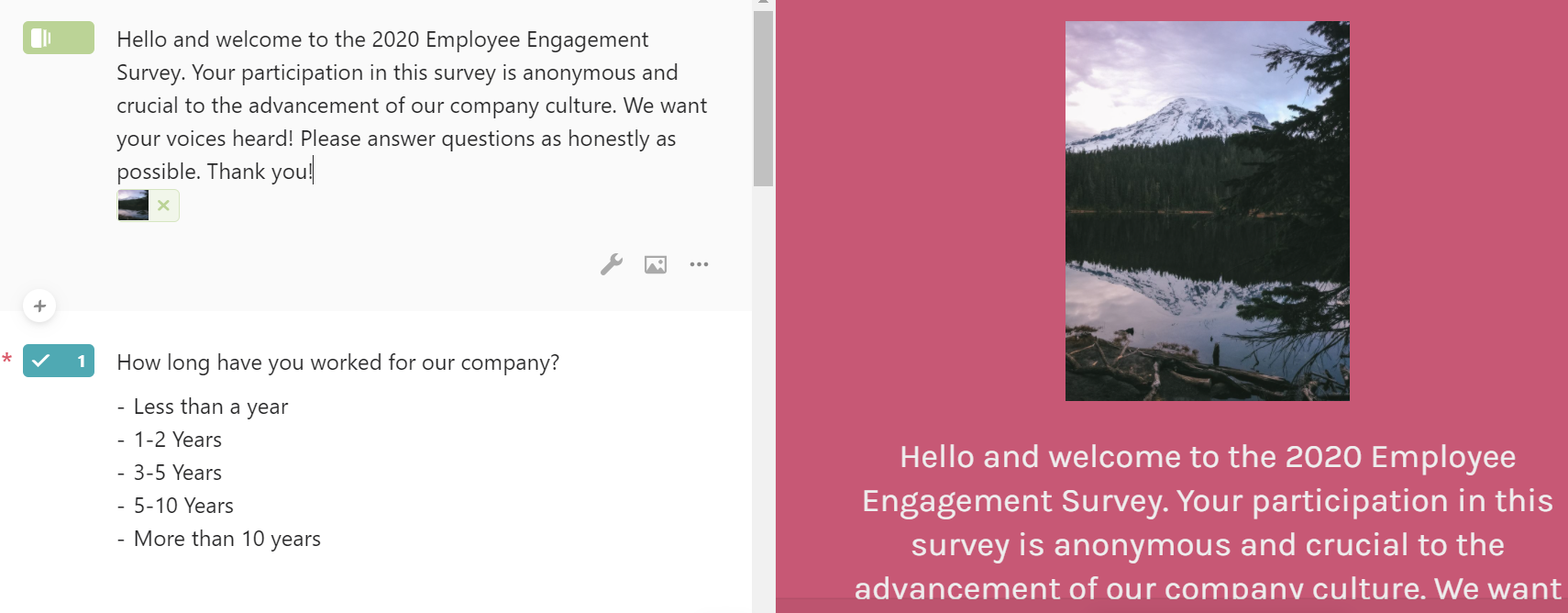Viewport: 1568px width, 613px height.
Task: Add a new block with the plus button
Action: [x=39, y=306]
